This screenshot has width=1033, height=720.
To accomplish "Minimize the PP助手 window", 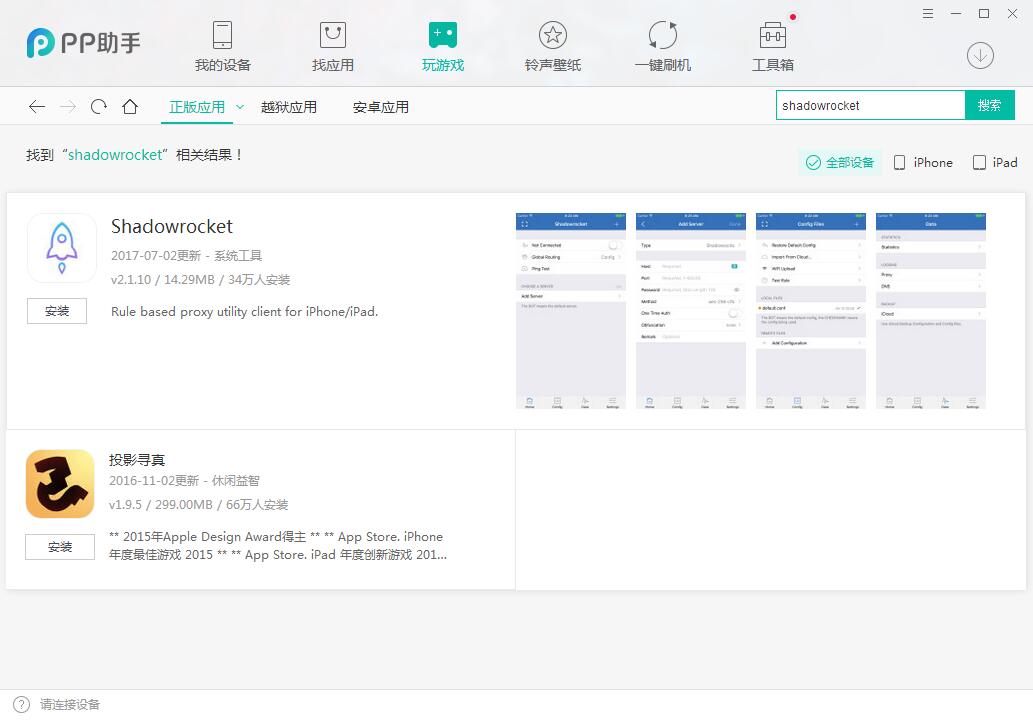I will (x=956, y=13).
